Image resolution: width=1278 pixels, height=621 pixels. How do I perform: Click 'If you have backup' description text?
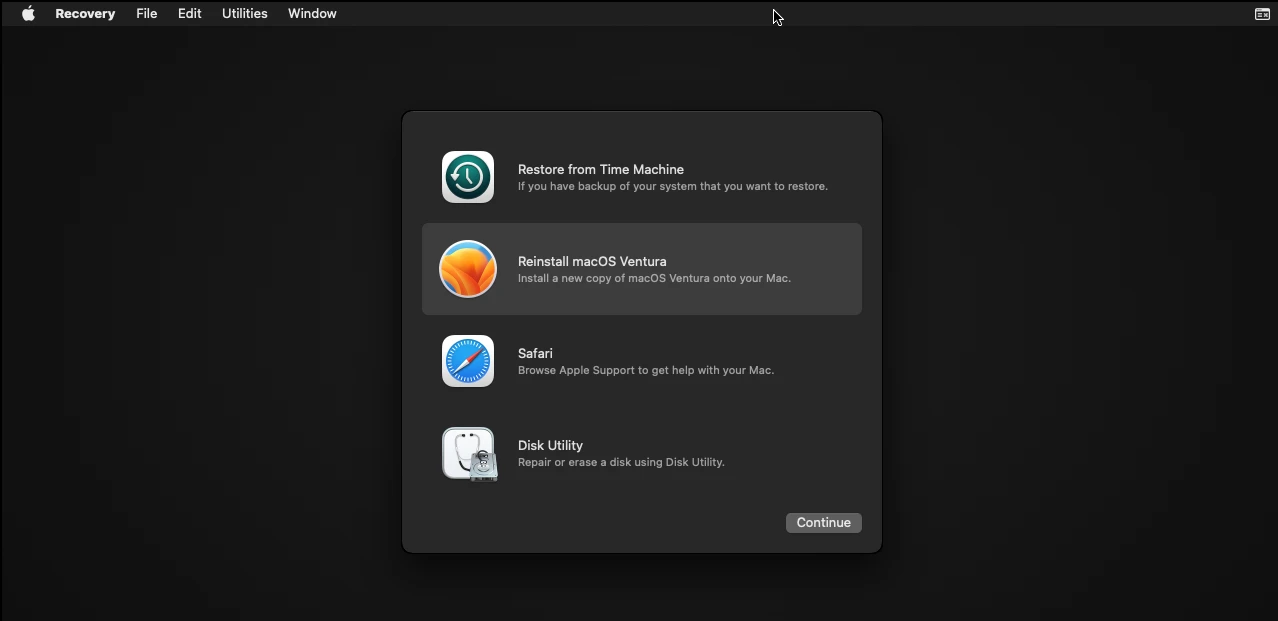(x=673, y=187)
